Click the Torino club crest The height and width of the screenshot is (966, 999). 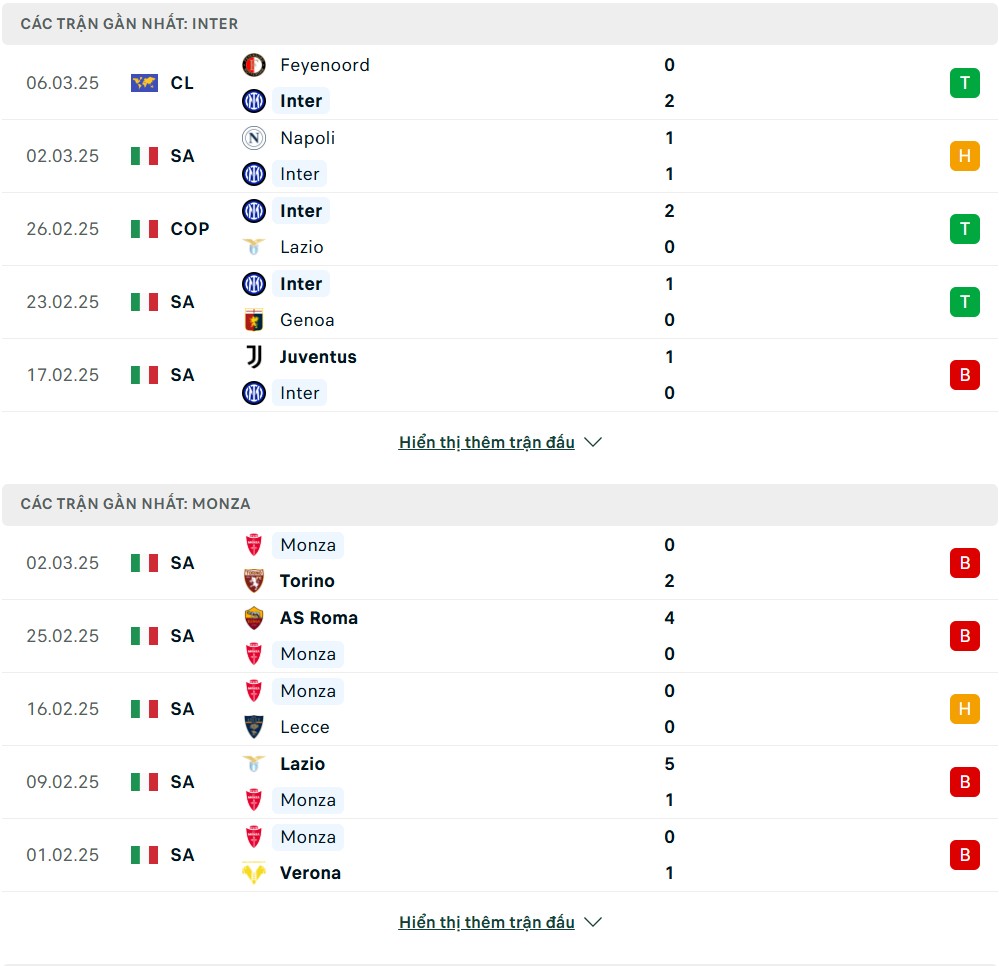(x=254, y=580)
